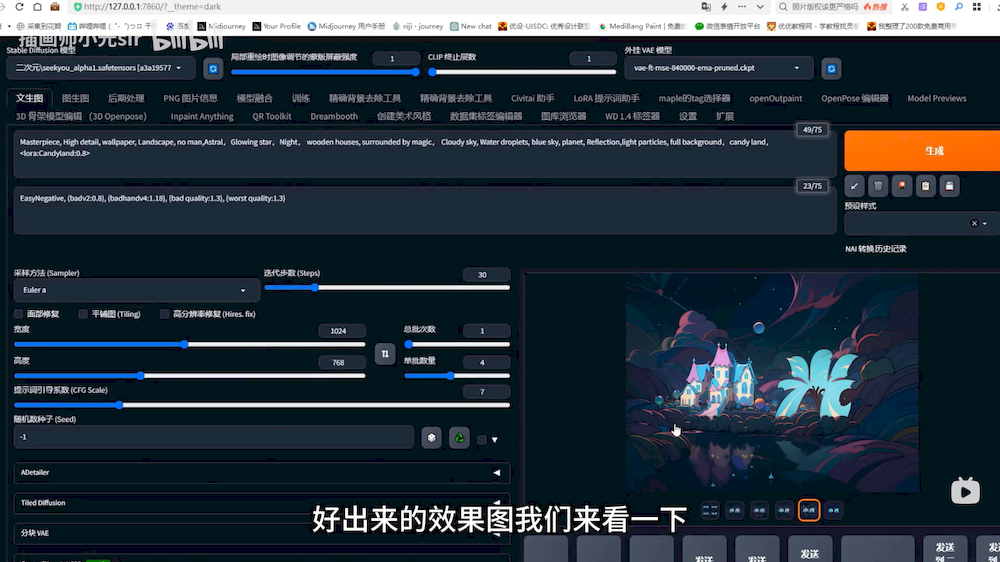Enable the Tiling checkbox
Screen dimensions: 1000x562
coord(83,314)
